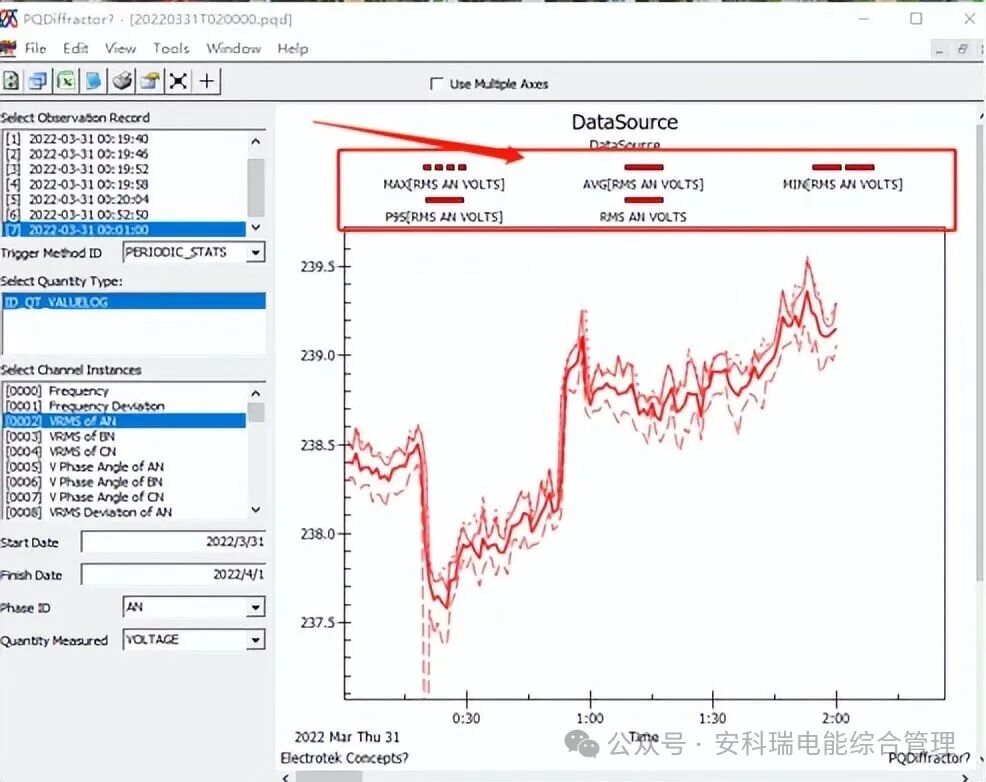This screenshot has width=986, height=782.
Task: Click the plus crosshair toolbar icon
Action: (x=207, y=81)
